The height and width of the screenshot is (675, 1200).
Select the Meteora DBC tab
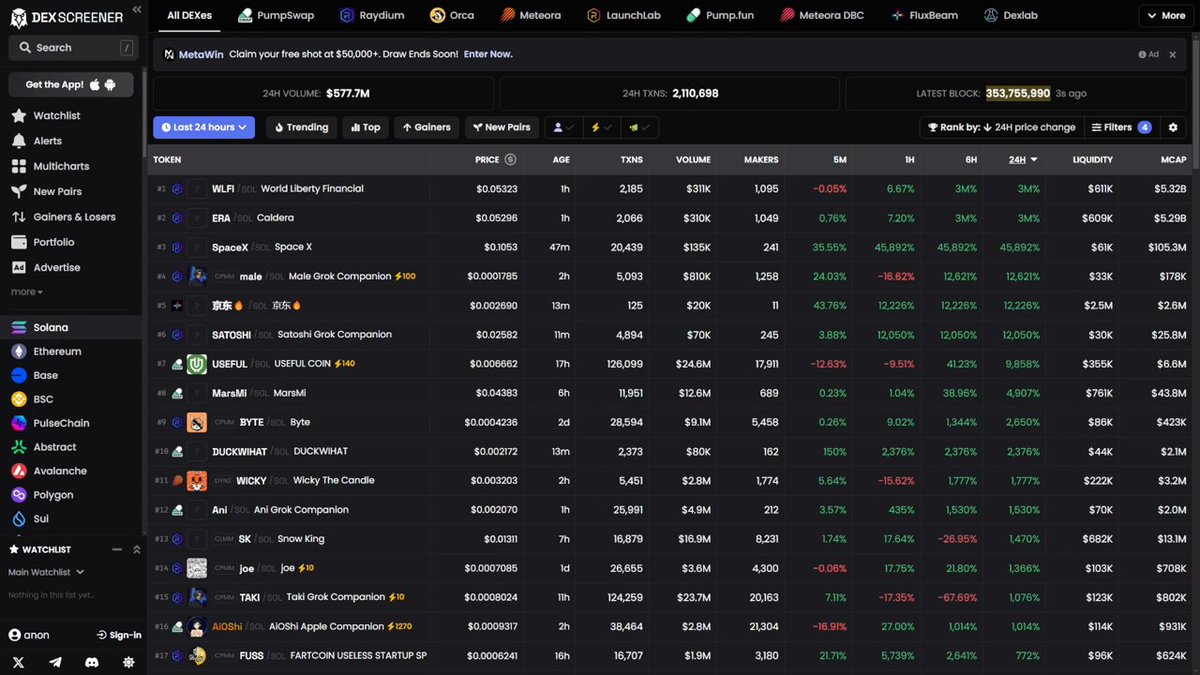pyautogui.click(x=822, y=16)
